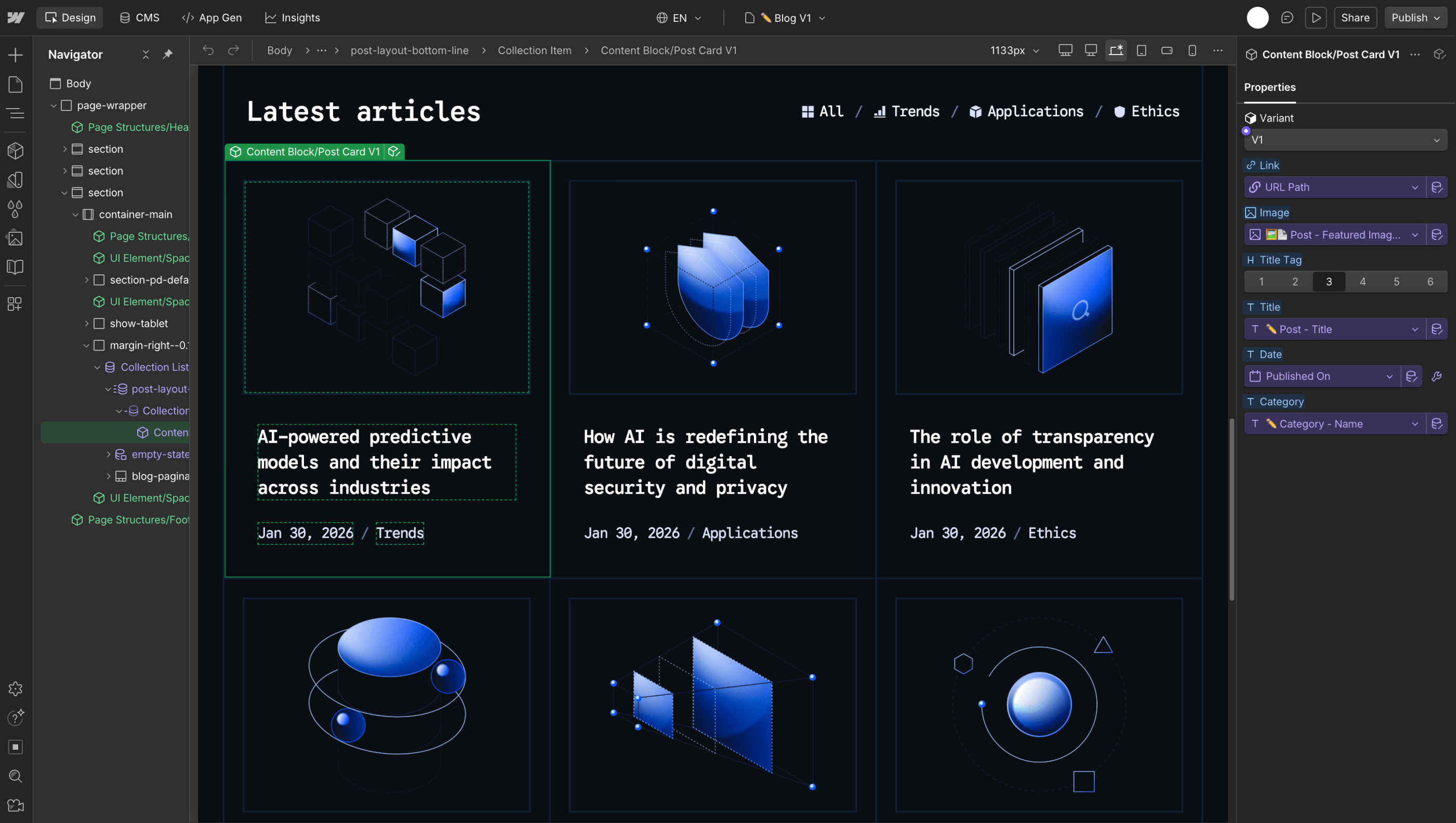Open the Components panel
Viewport: 1456px width, 823px height.
[x=15, y=151]
